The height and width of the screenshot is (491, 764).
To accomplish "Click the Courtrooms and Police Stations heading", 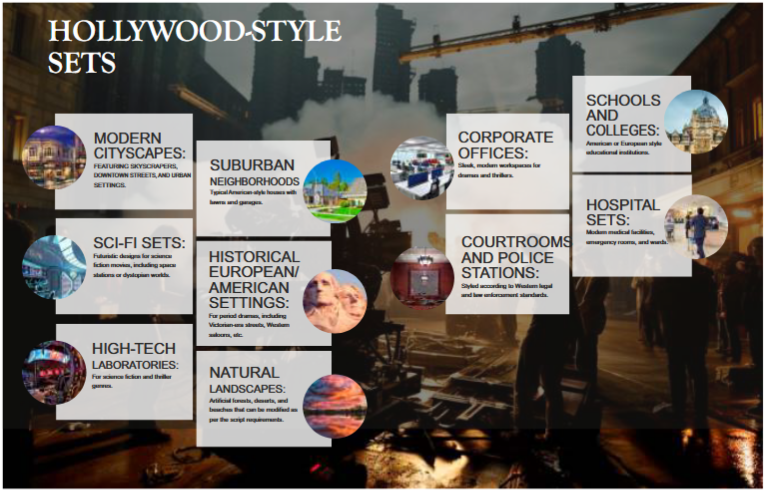I will [508, 257].
